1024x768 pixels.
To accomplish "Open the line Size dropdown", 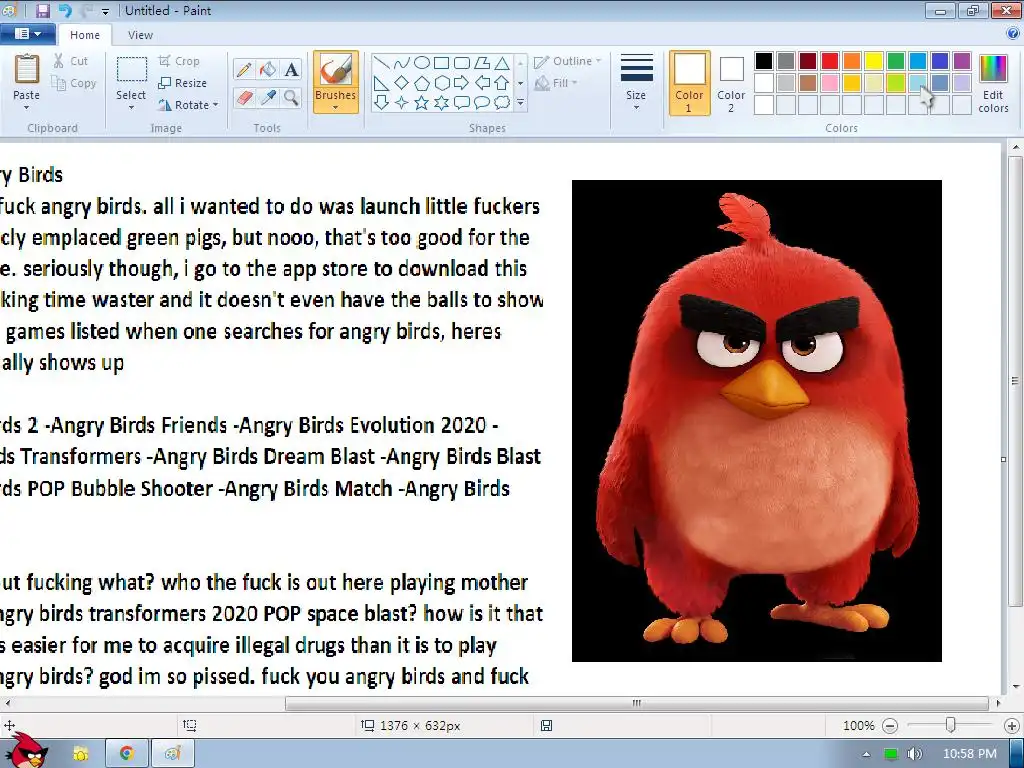I will 636,82.
